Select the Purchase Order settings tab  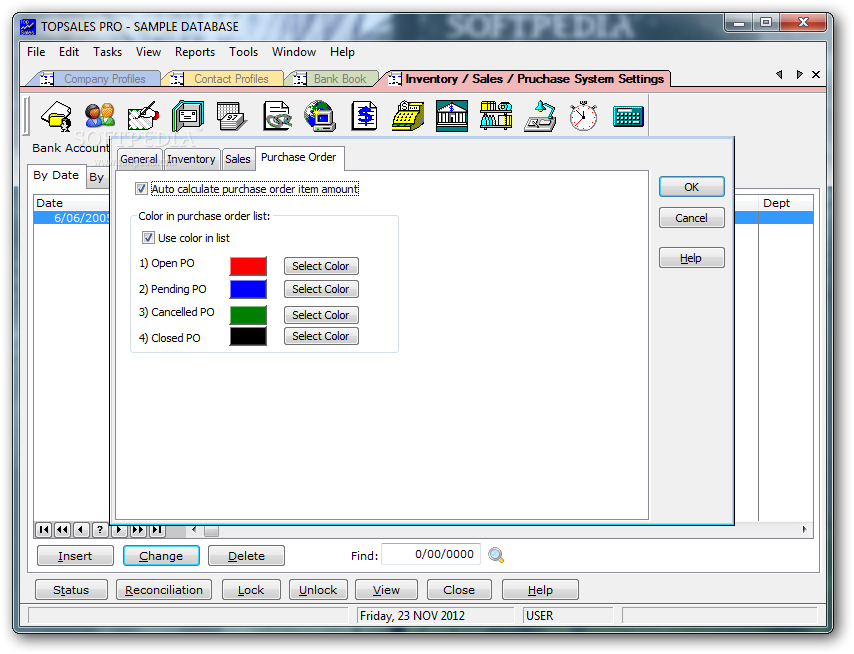tap(298, 157)
